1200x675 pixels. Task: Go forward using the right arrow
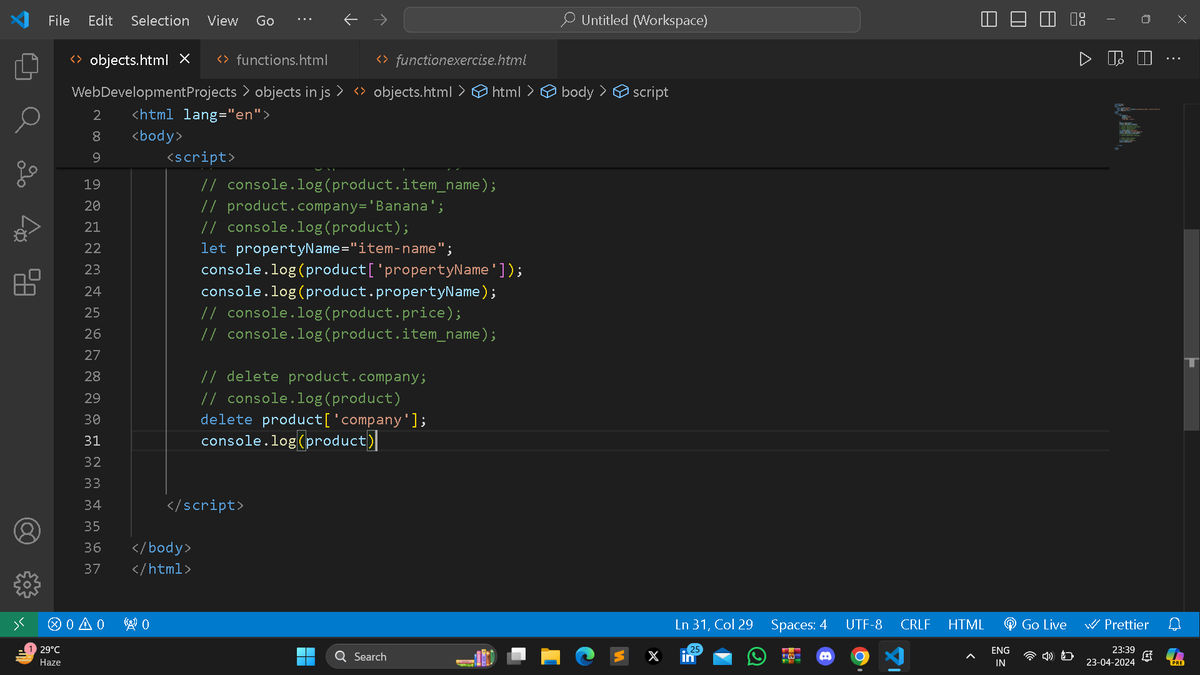click(381, 20)
